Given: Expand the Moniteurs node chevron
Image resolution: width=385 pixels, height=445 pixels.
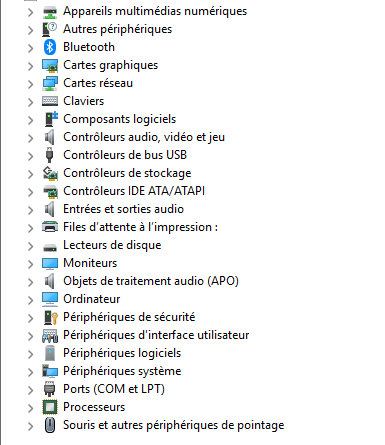Looking at the screenshot, I should pos(31,264).
